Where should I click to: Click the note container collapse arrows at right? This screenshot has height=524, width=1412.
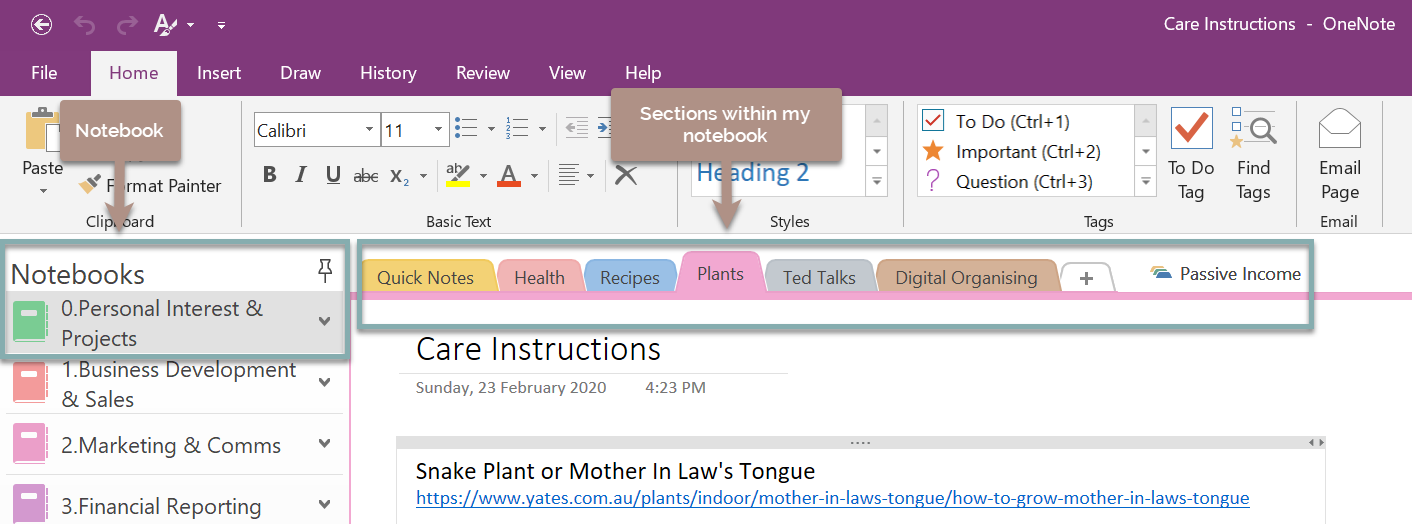(x=1318, y=442)
